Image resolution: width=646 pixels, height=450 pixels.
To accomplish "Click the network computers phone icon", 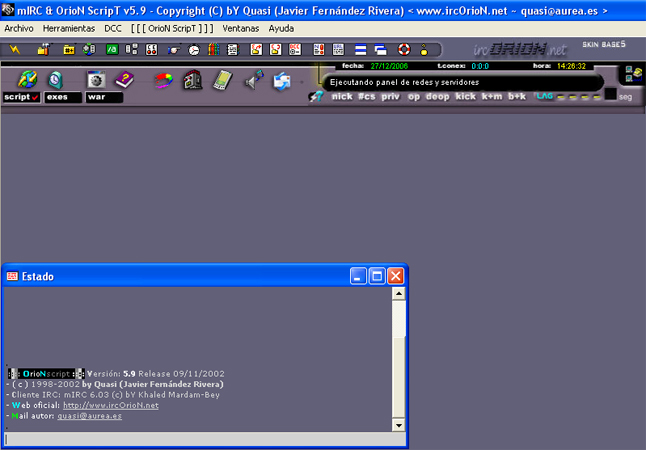I will (634, 74).
